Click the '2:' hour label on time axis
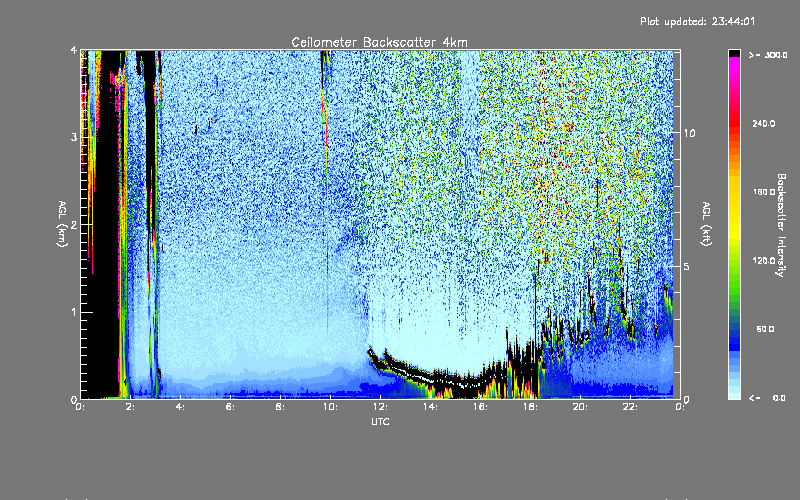Screen dimensions: 800x500 [x=131, y=407]
